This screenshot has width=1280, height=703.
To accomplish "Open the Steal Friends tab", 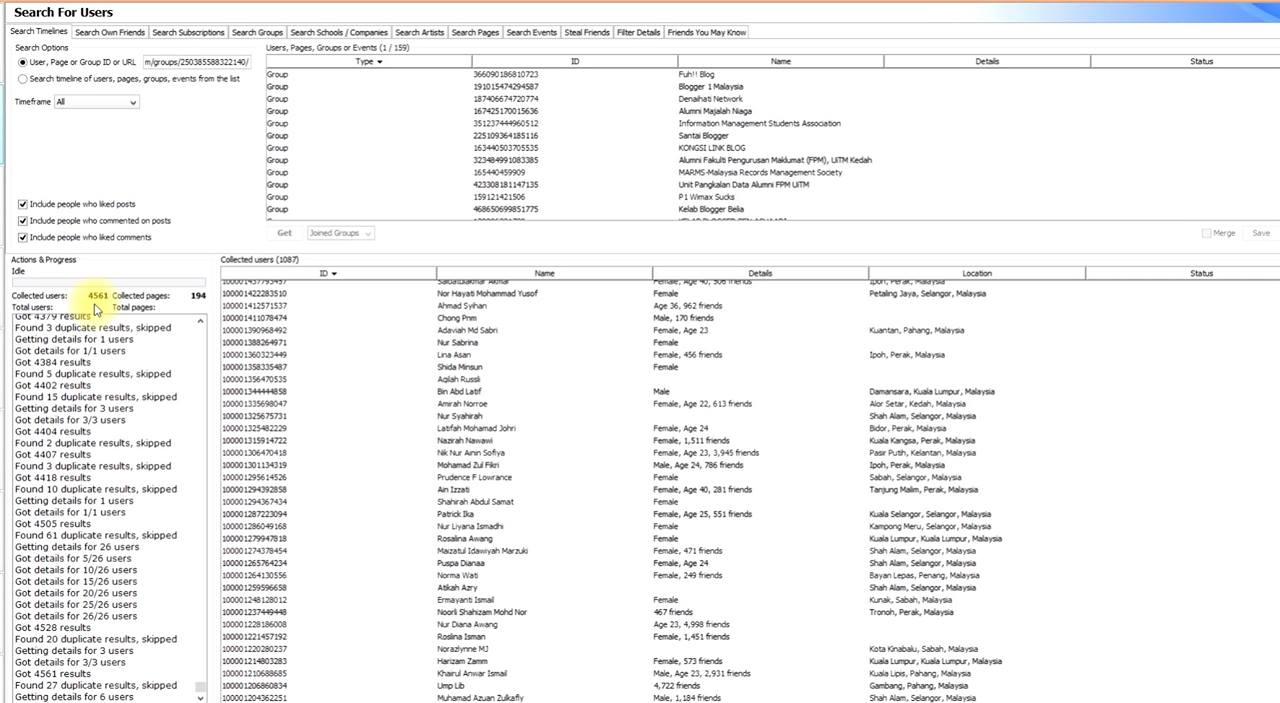I will coord(587,32).
